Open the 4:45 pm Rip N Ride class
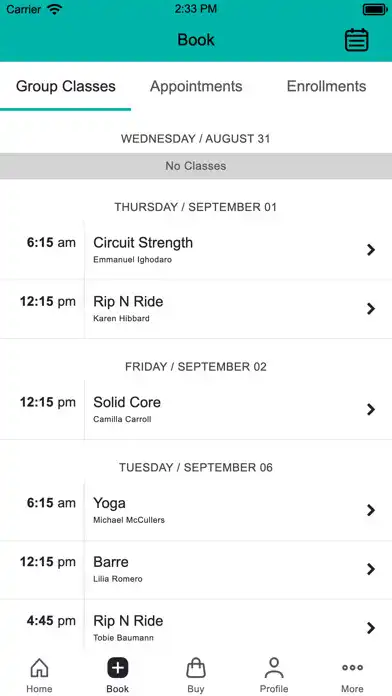The width and height of the screenshot is (392, 696). [x=196, y=628]
